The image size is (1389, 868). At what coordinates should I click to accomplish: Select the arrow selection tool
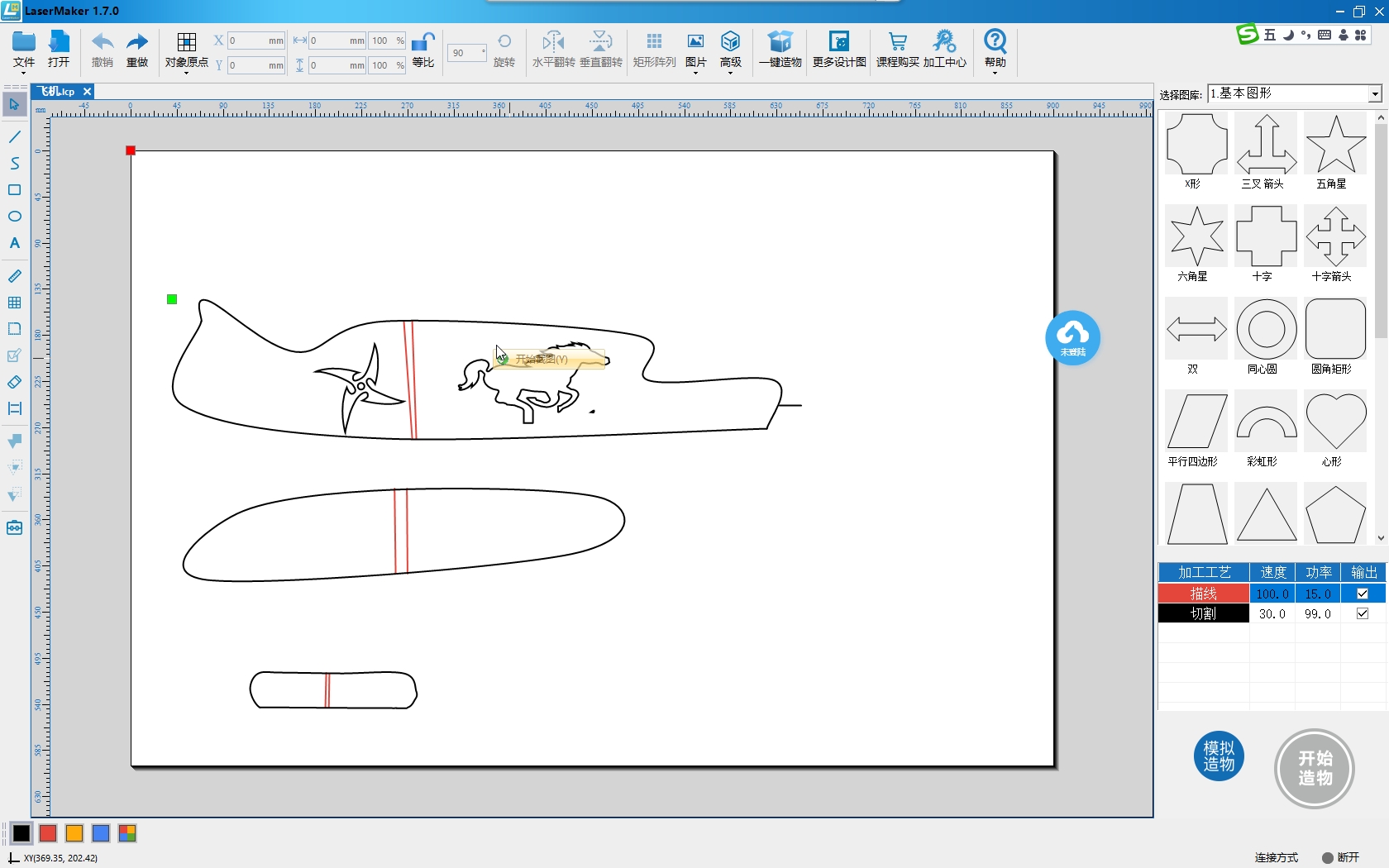pos(14,105)
